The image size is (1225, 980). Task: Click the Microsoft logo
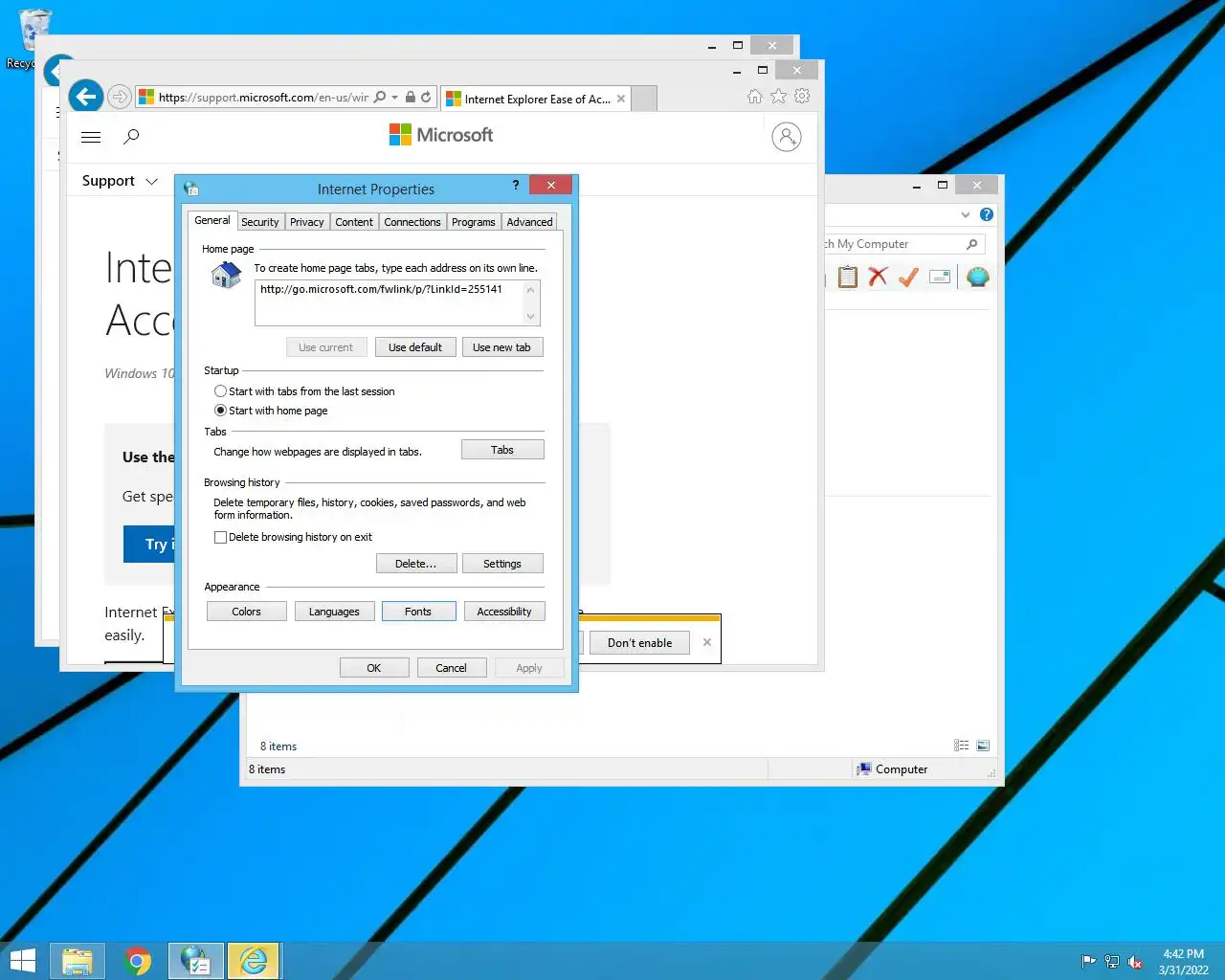pos(441,135)
